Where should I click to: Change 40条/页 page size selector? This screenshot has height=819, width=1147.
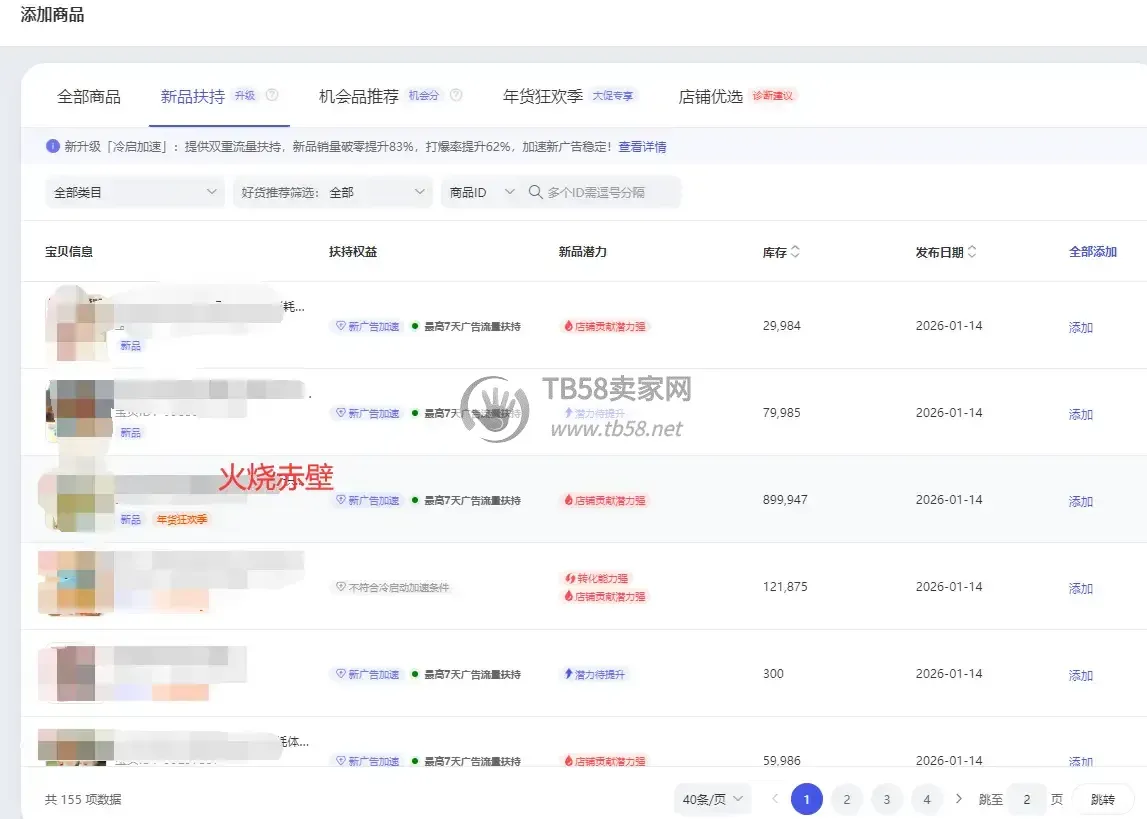[712, 799]
